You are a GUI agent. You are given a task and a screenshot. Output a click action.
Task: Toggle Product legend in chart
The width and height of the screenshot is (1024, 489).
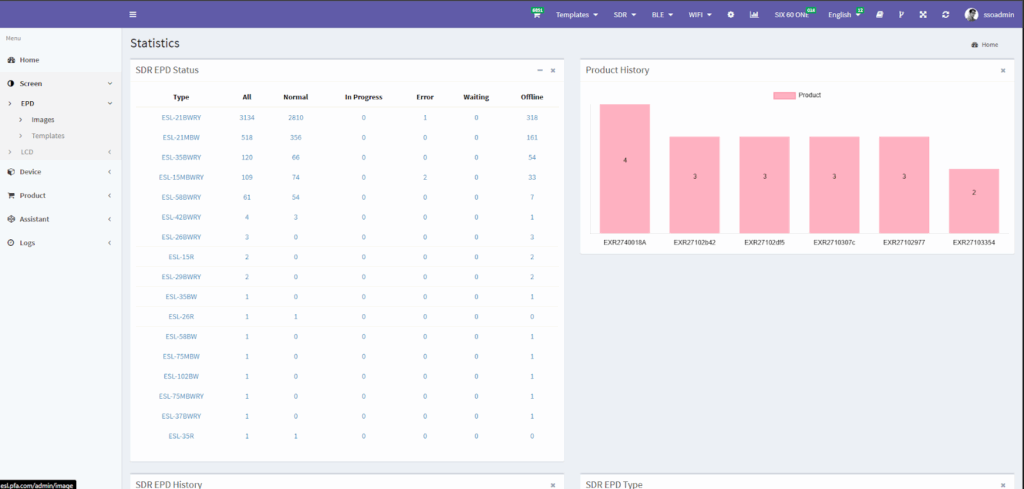(797, 95)
